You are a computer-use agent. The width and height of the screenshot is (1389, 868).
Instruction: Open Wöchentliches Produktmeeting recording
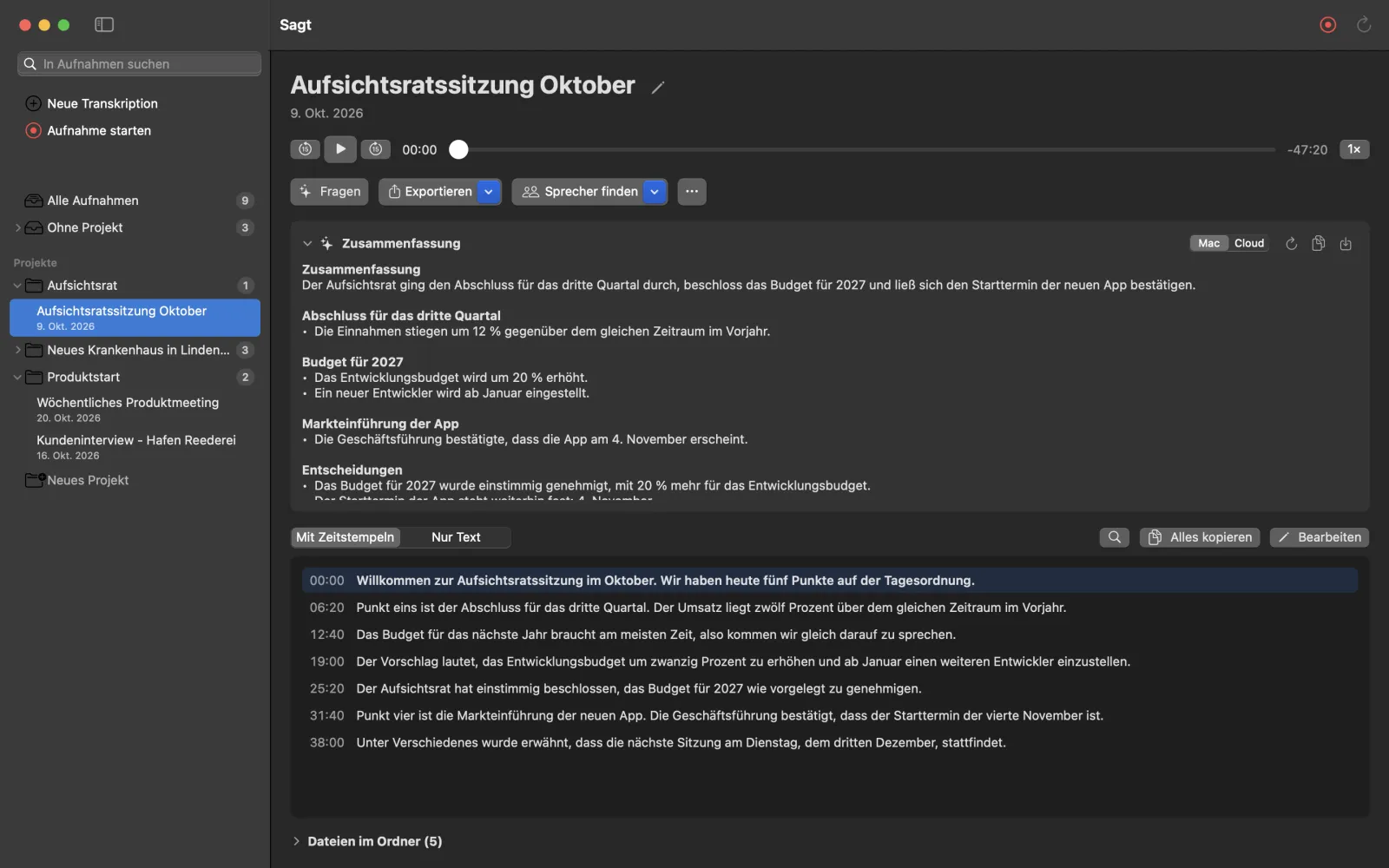[x=135, y=409]
